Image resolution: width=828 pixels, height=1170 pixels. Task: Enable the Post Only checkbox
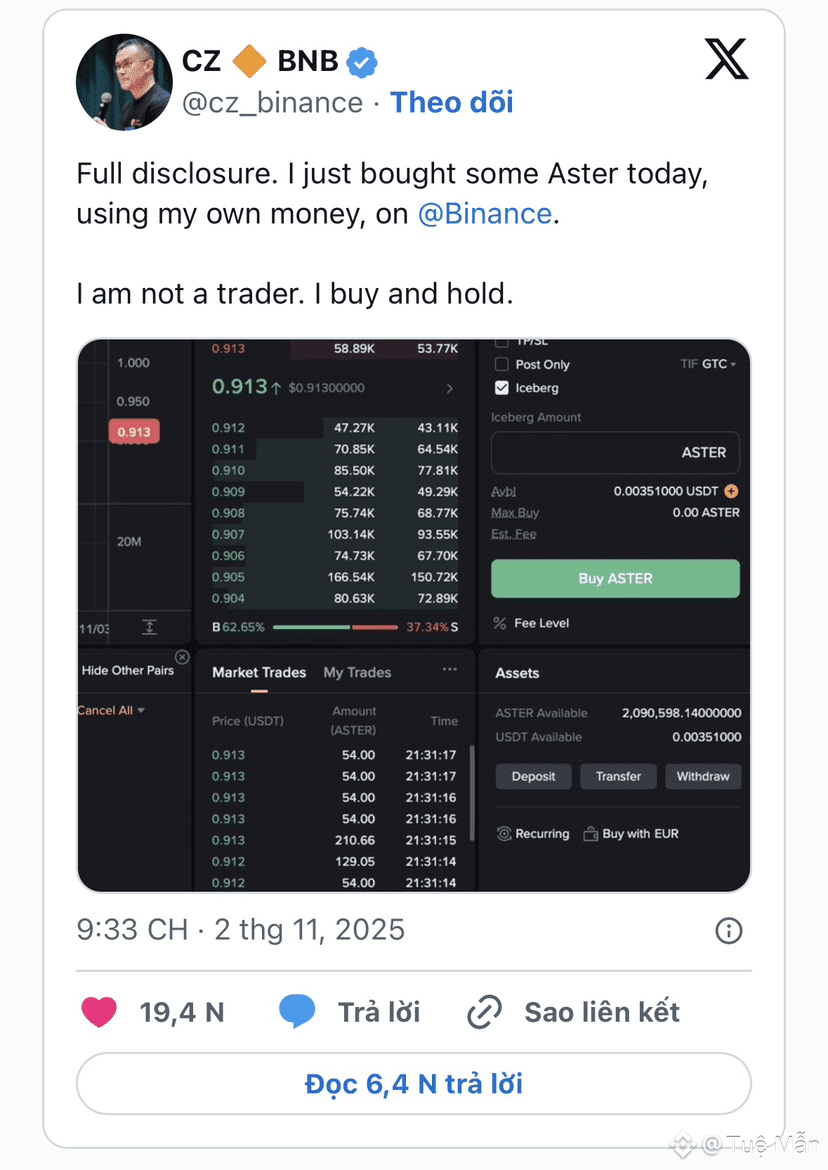502,365
